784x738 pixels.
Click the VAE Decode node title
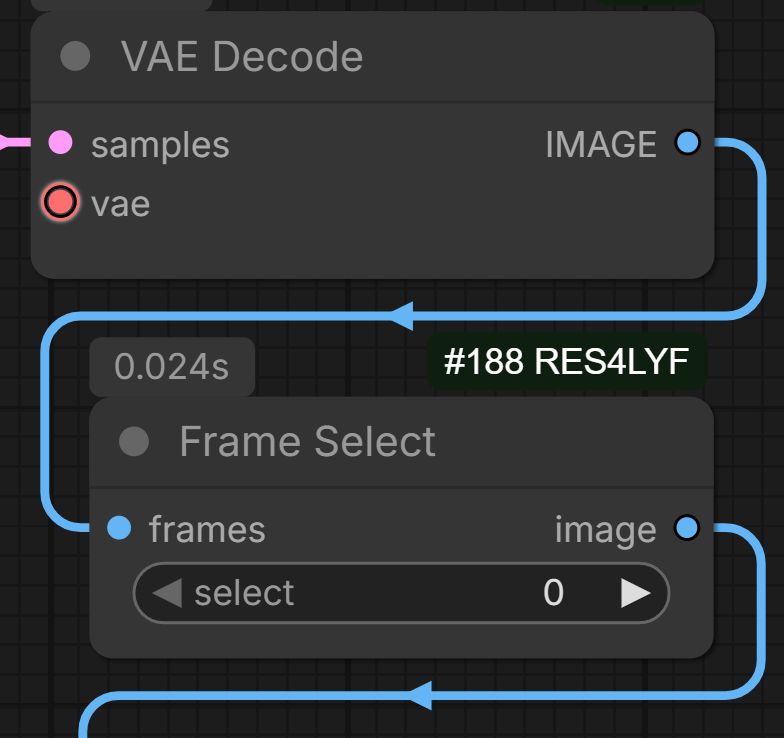point(242,56)
